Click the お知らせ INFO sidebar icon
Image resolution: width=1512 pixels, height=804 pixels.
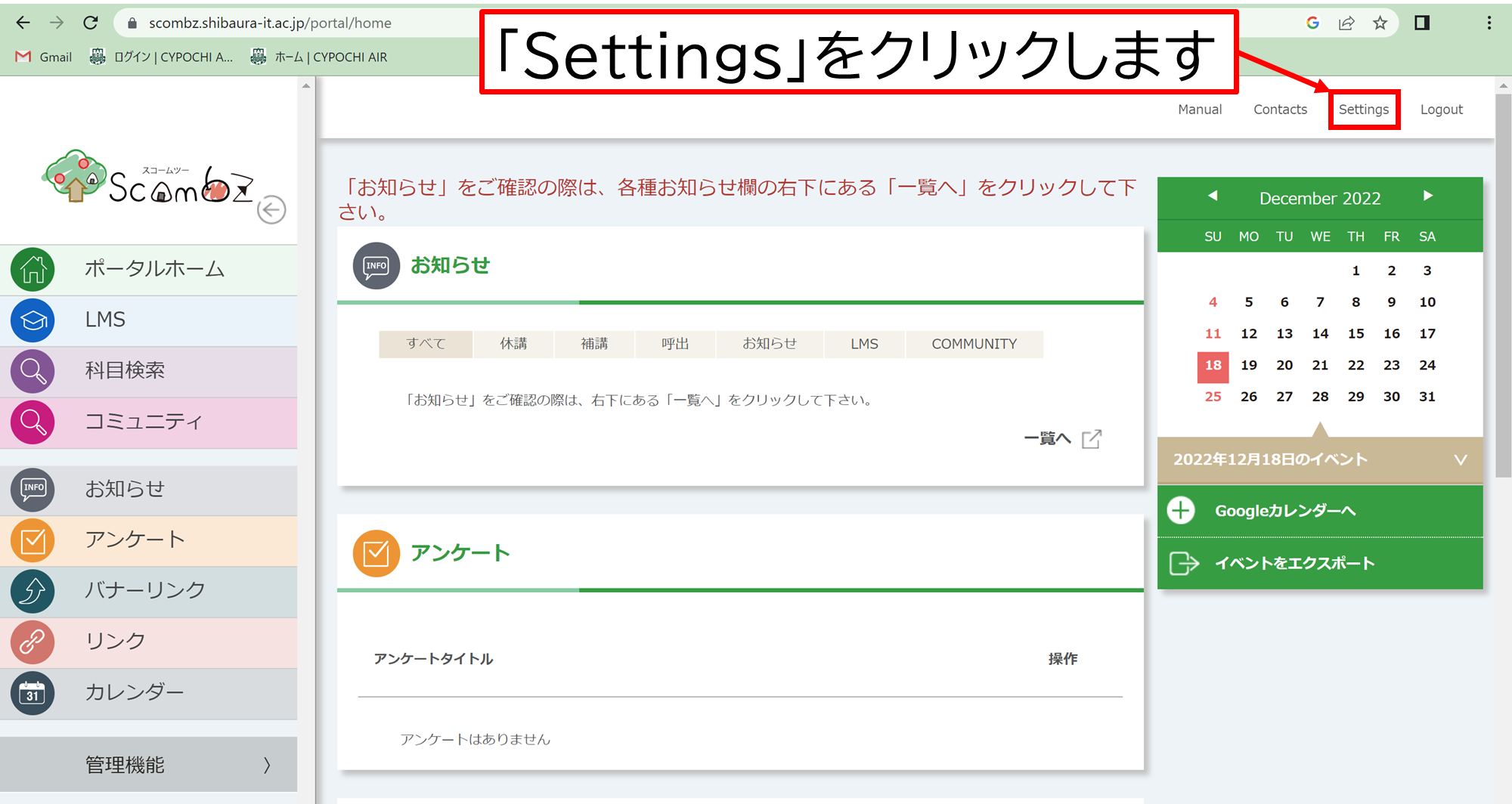coord(33,489)
